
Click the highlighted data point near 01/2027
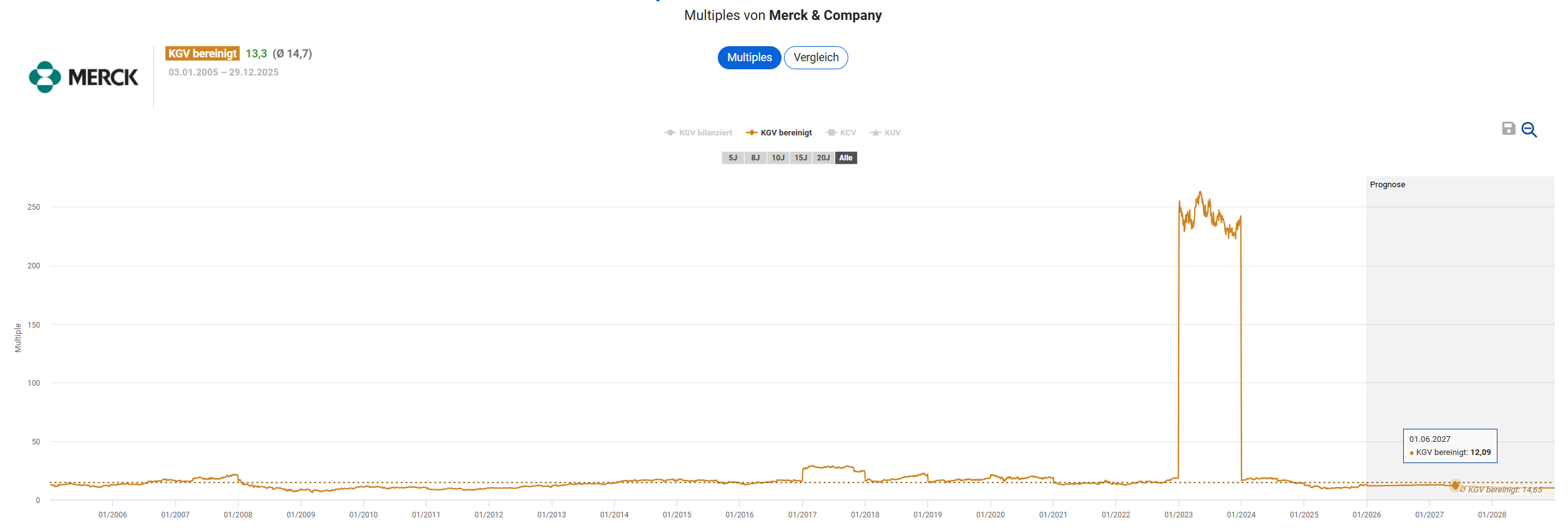pos(1456,486)
